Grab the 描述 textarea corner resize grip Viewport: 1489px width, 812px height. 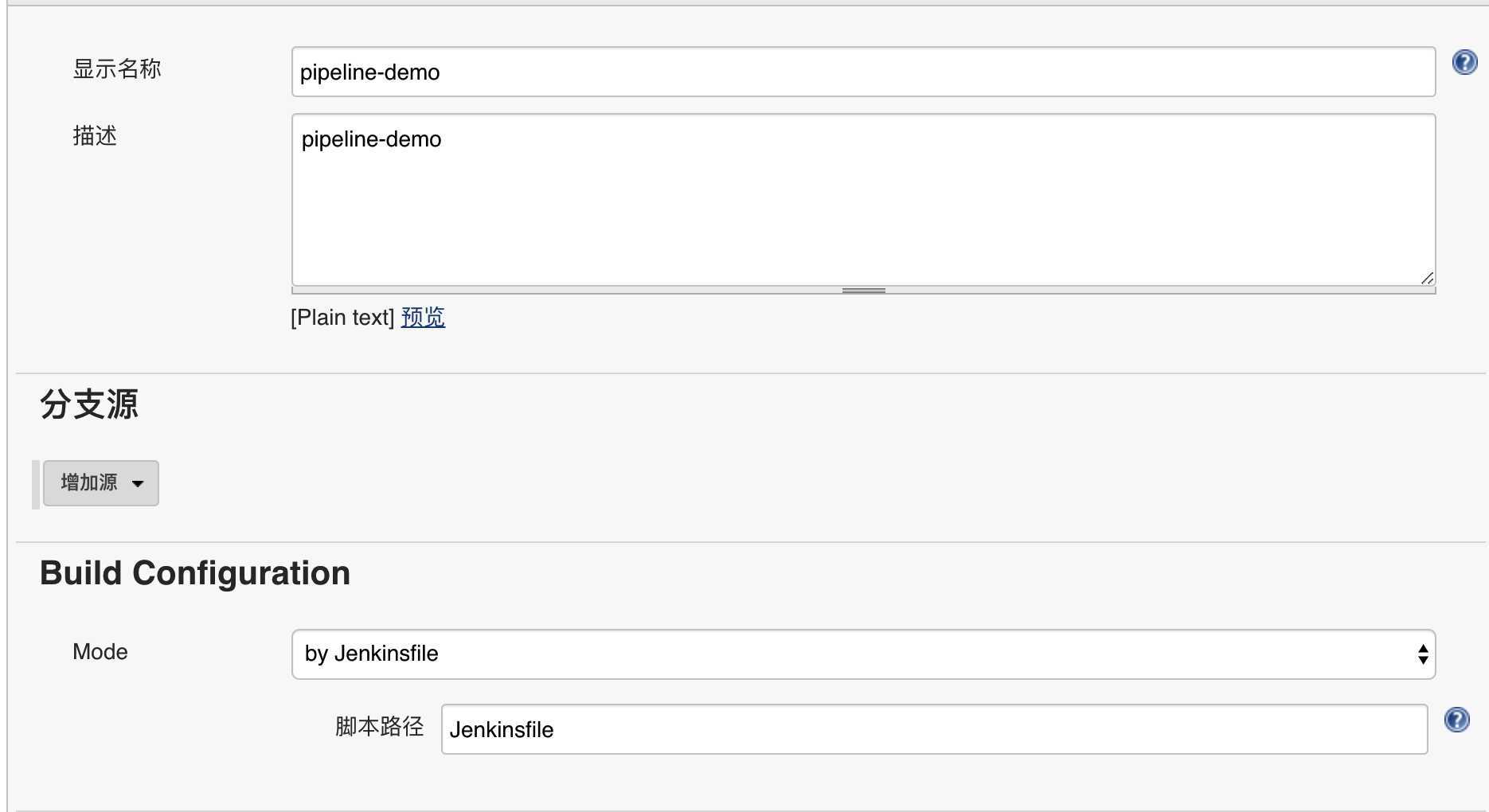coord(1427,278)
